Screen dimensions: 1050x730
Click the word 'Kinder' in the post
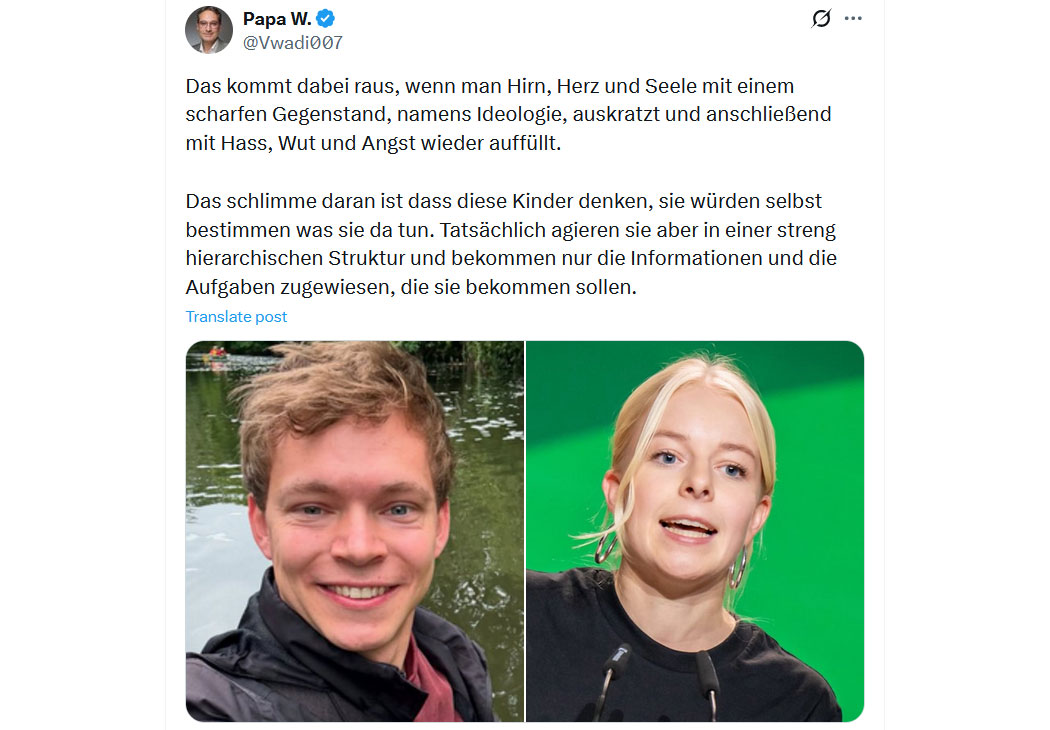click(x=542, y=201)
